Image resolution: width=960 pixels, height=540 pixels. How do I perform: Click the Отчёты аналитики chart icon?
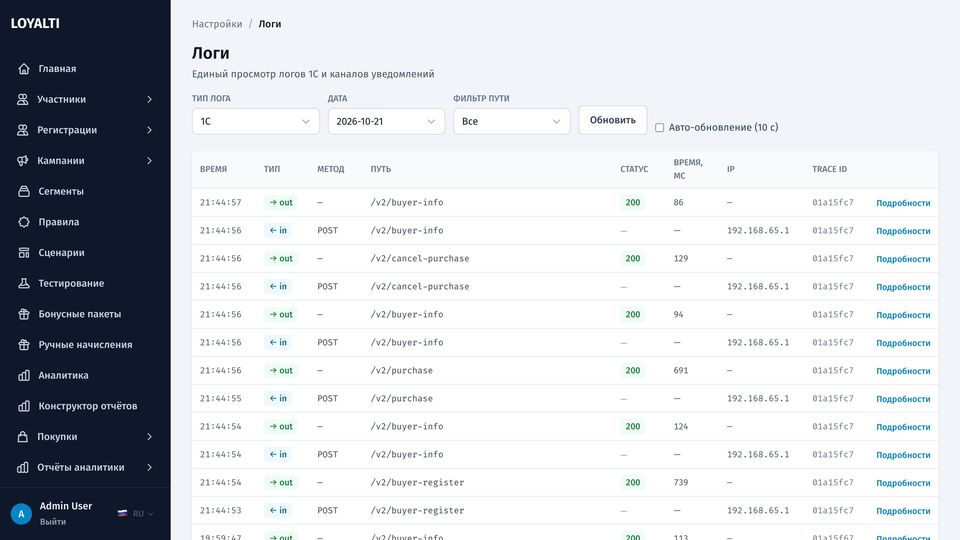click(23, 467)
